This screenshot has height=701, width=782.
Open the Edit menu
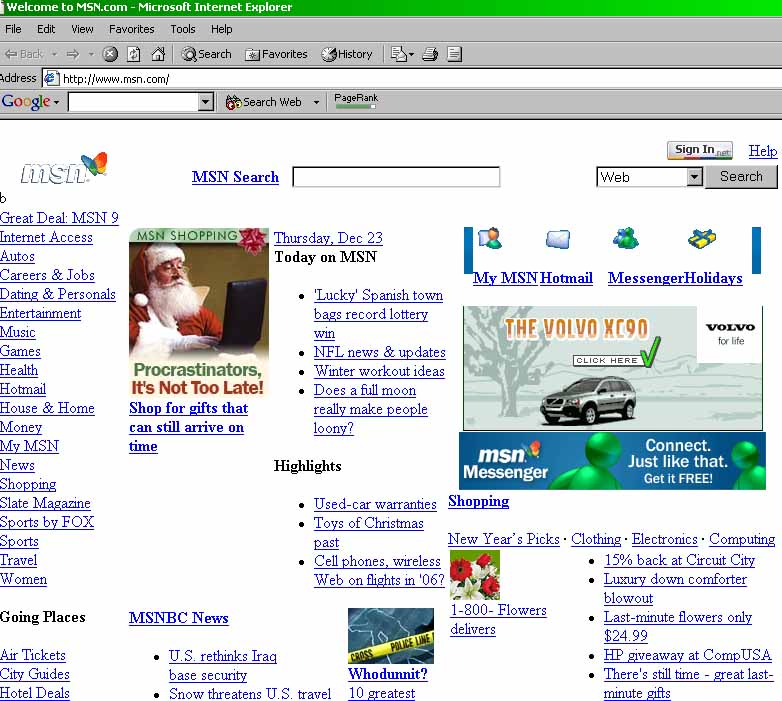(x=46, y=29)
